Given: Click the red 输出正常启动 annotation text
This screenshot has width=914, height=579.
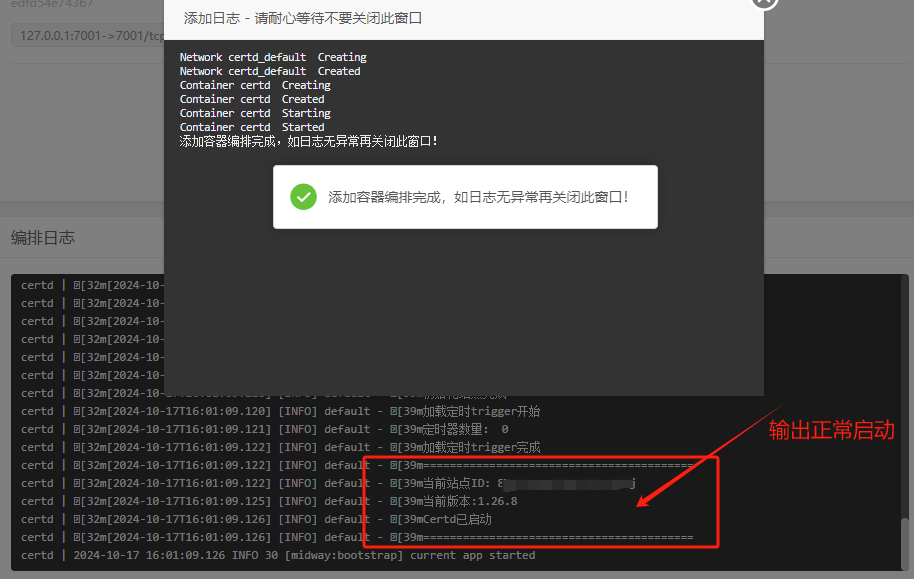Looking at the screenshot, I should tap(831, 431).
